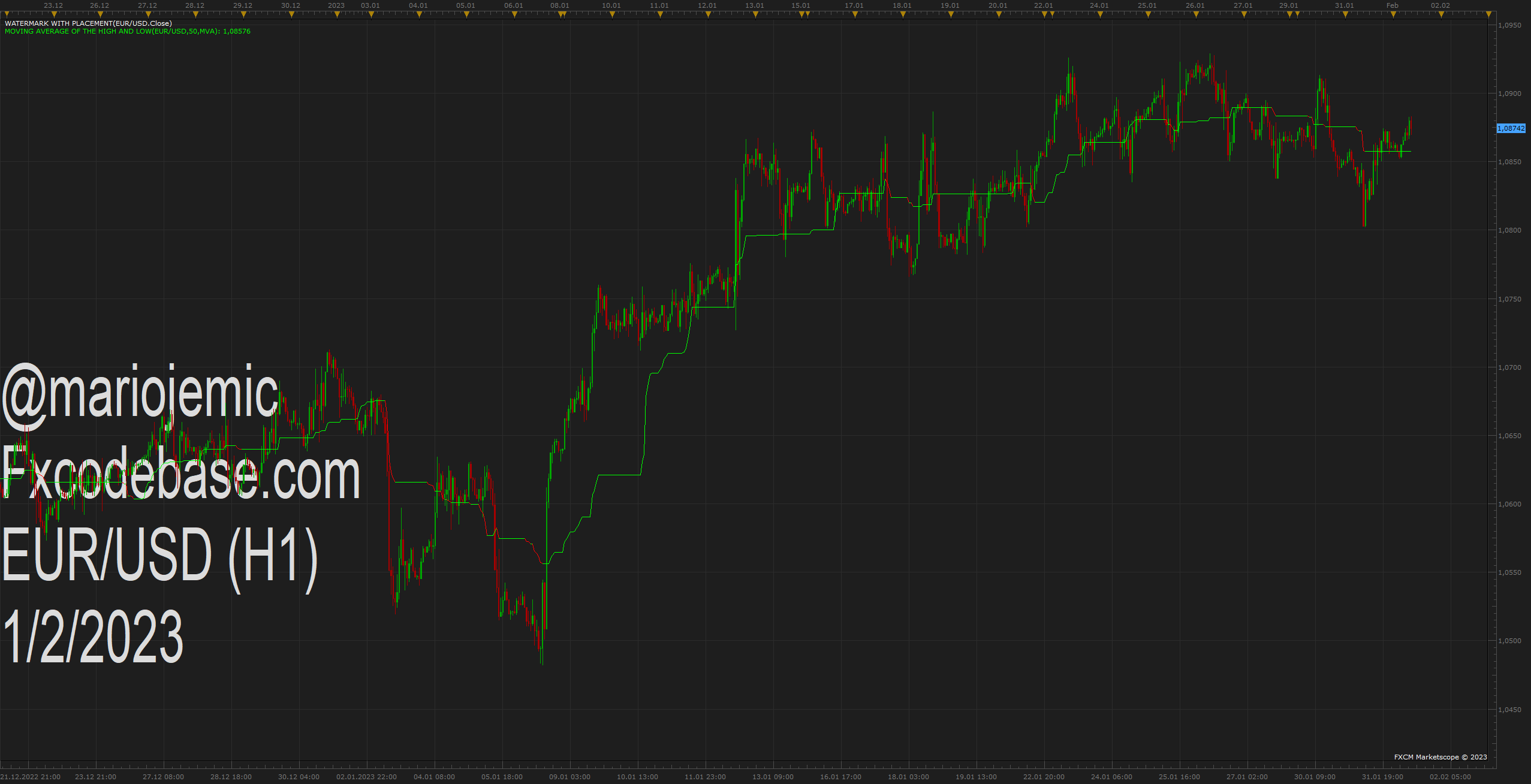Click the 30.01 09:00 bottom axis label
This screenshot has height=784, width=1531.
click(x=1315, y=777)
